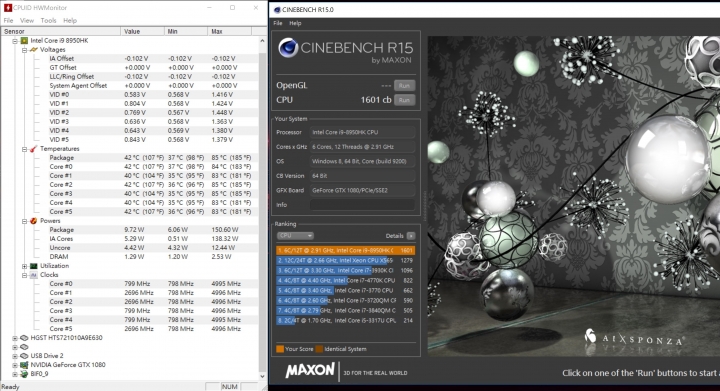Click the HGST hard drive icon

[24, 338]
